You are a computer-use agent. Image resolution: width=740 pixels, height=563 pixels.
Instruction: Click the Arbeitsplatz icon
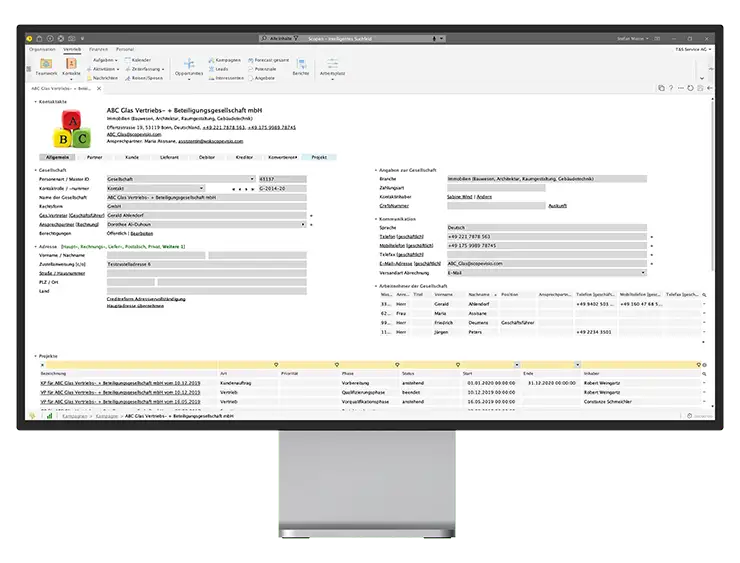[x=332, y=66]
